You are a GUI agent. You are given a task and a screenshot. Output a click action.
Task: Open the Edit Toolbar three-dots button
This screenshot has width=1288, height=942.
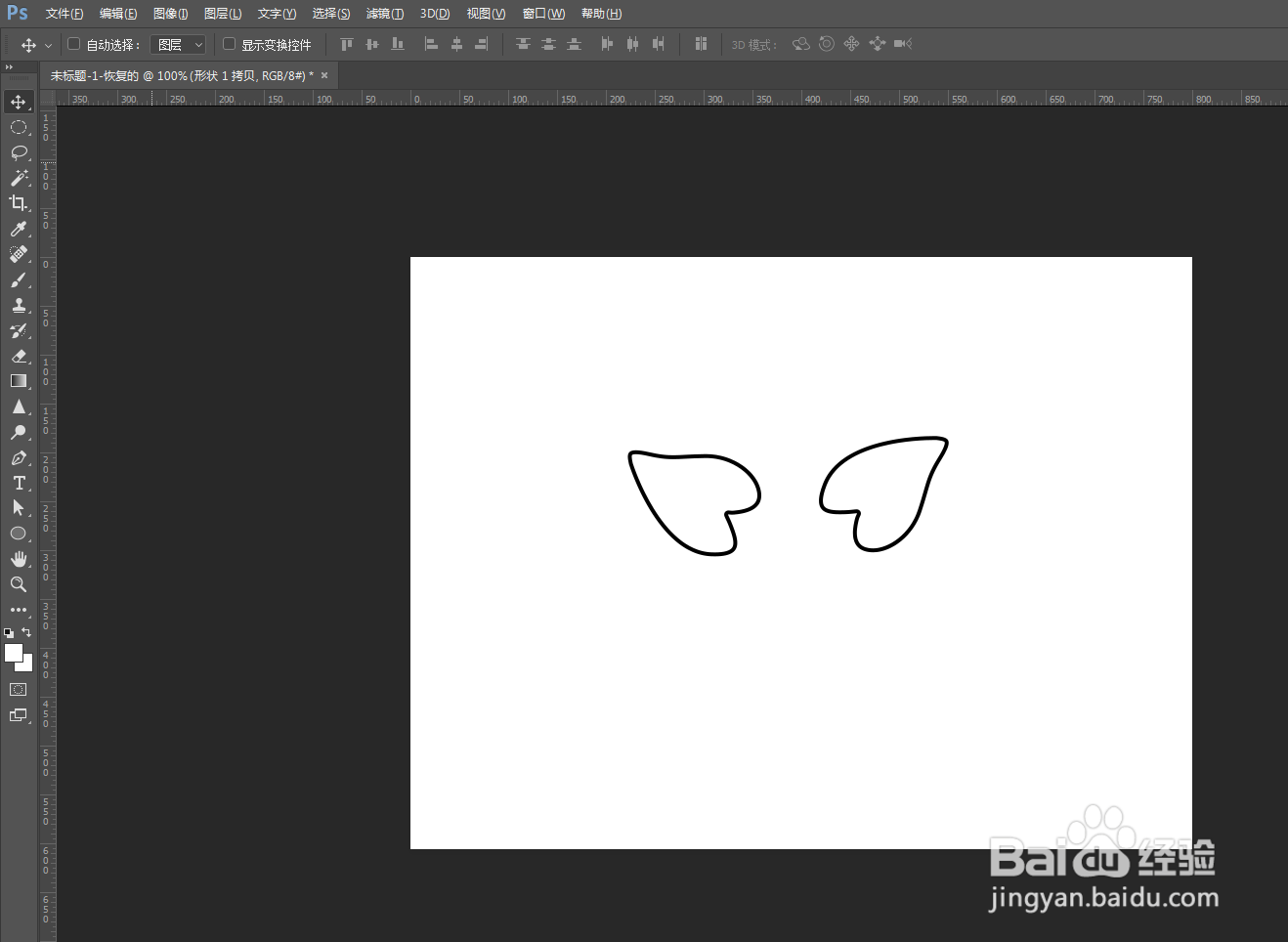(19, 610)
